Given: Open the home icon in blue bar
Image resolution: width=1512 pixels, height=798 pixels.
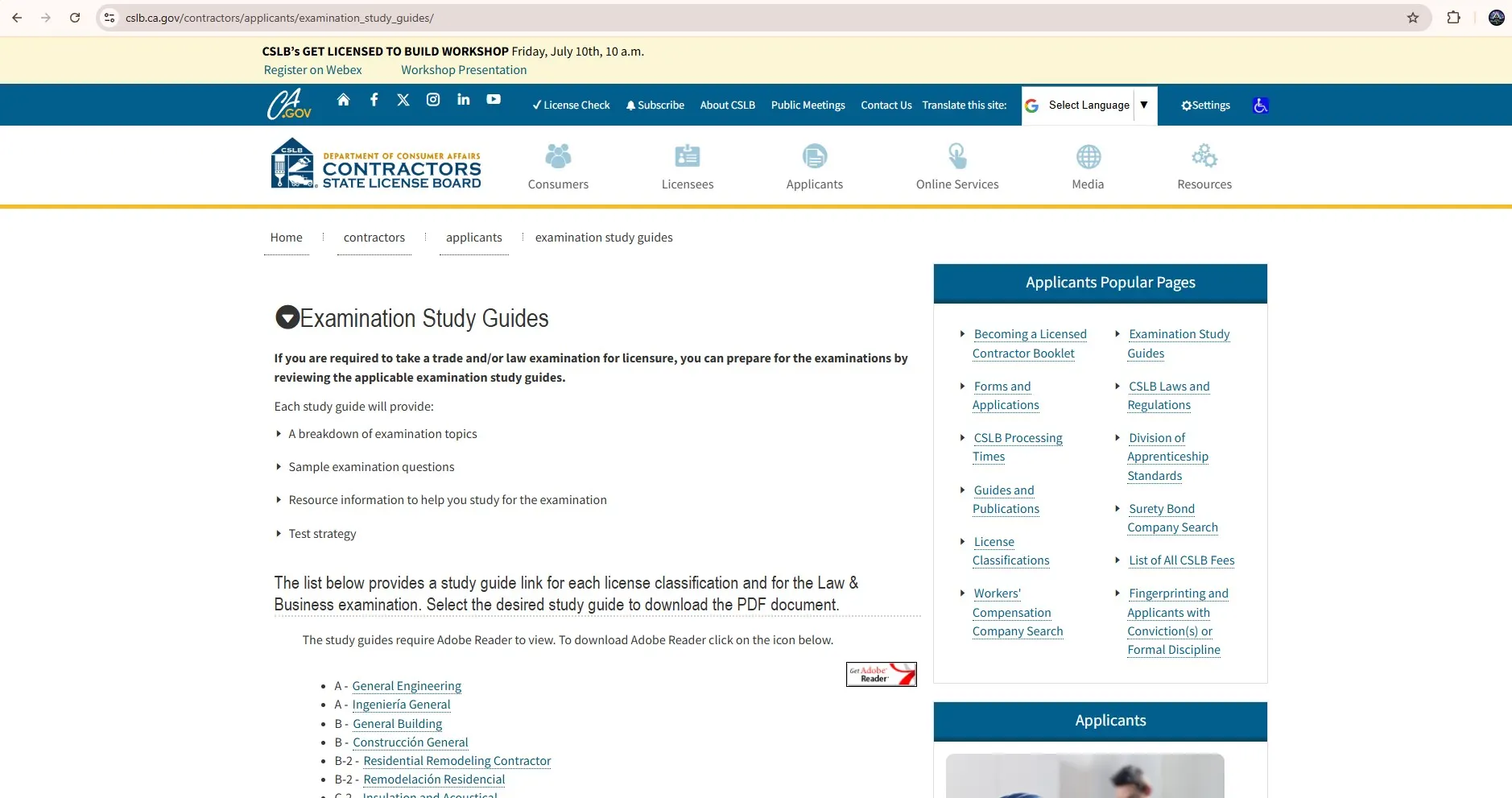Looking at the screenshot, I should pyautogui.click(x=343, y=100).
